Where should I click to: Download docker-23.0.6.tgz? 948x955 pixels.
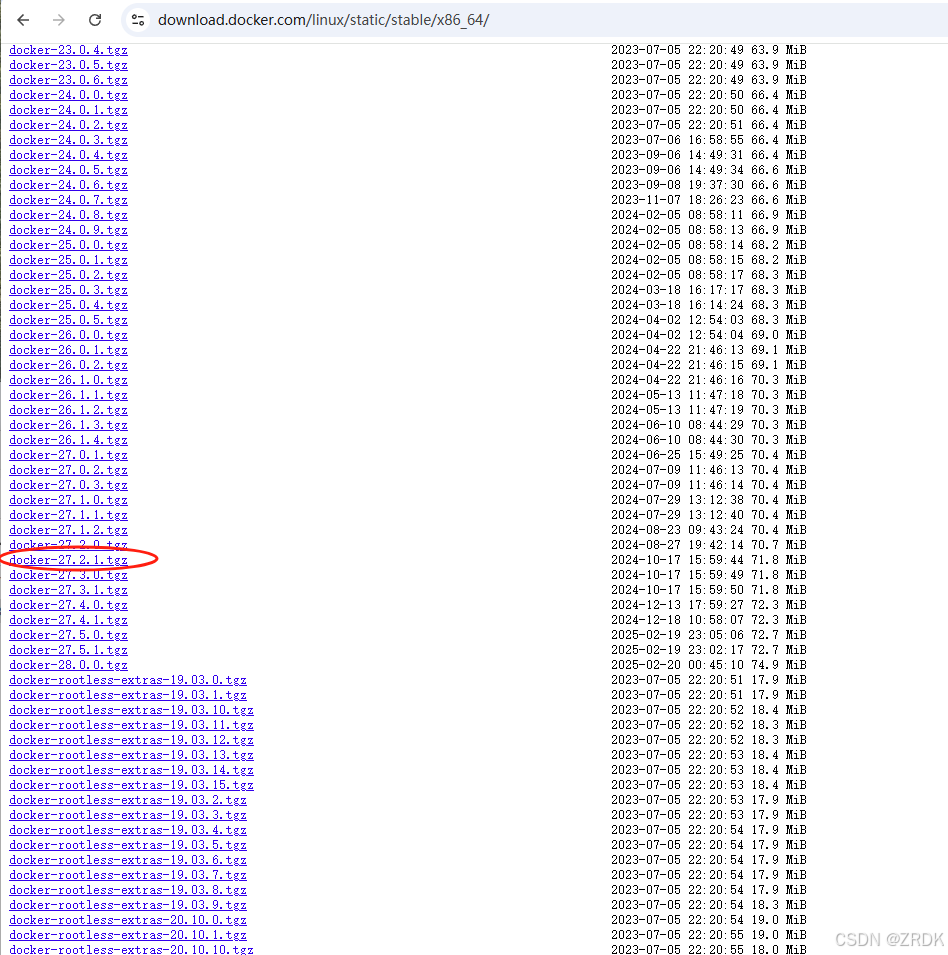(x=68, y=80)
